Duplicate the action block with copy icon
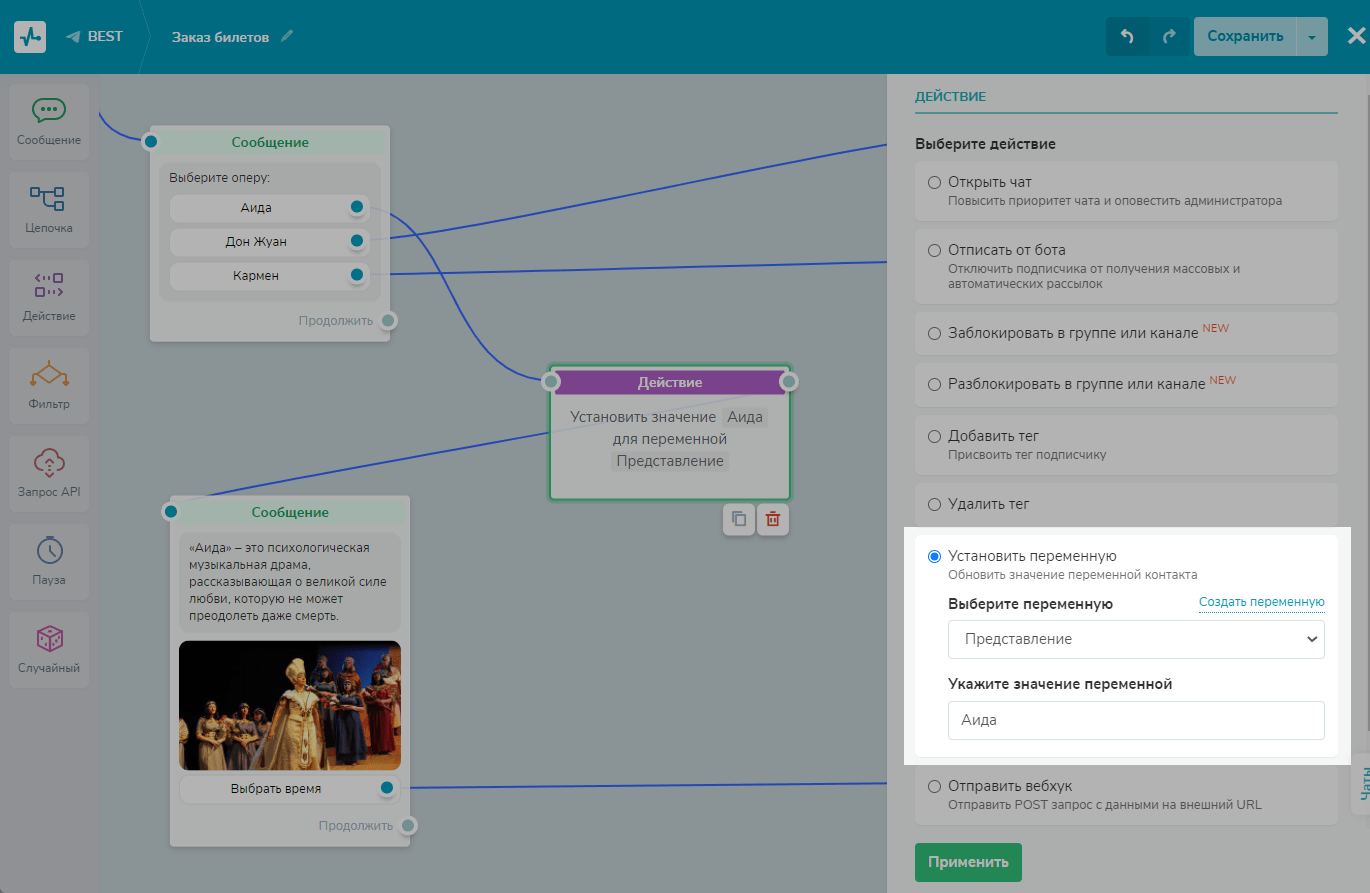Screen dimensions: 1370x893 tap(739, 519)
